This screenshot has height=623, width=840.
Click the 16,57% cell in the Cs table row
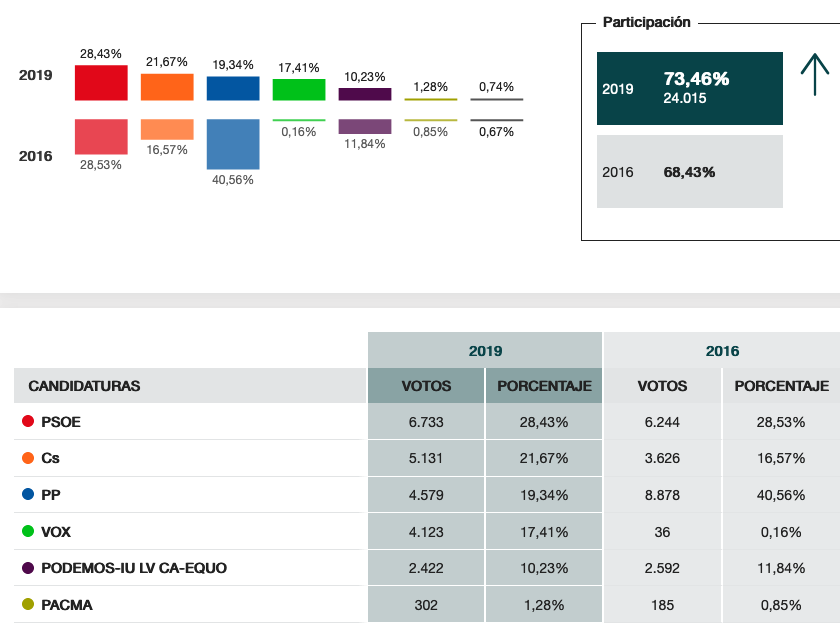tap(781, 459)
